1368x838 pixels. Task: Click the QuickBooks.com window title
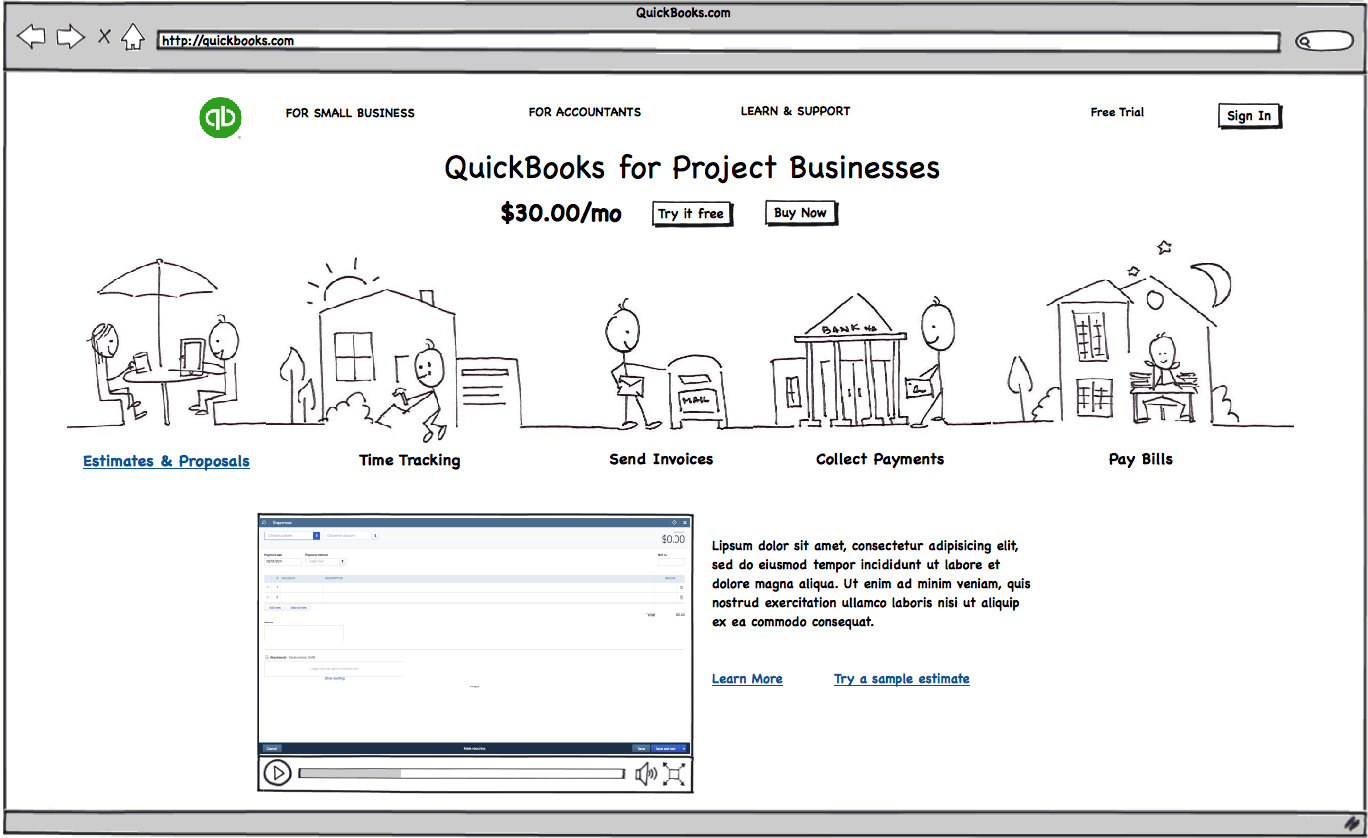tap(683, 12)
